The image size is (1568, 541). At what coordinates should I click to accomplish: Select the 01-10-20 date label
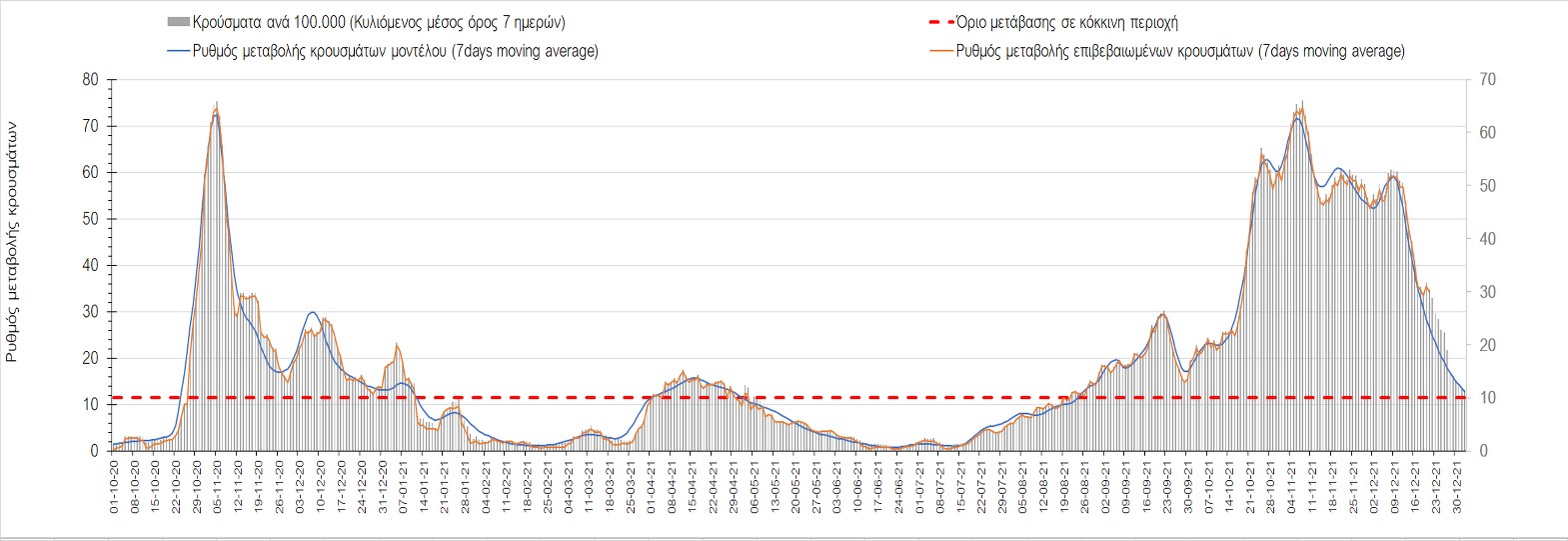114,487
